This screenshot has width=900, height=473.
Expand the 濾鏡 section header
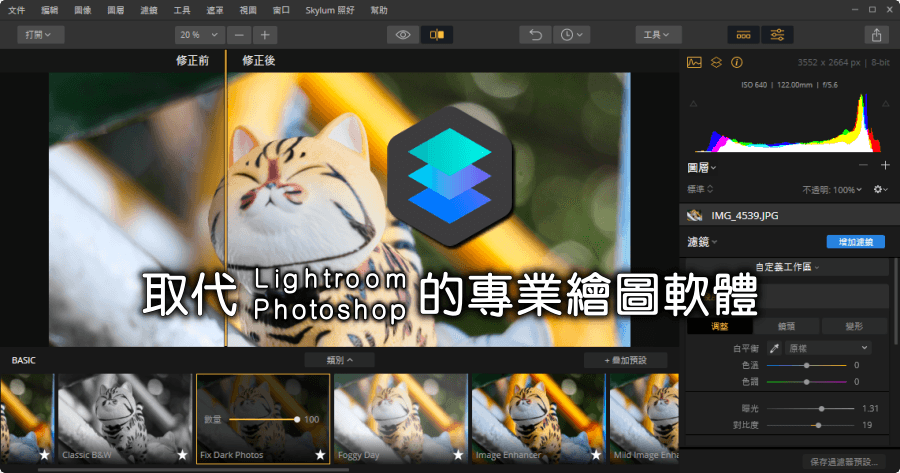(702, 242)
